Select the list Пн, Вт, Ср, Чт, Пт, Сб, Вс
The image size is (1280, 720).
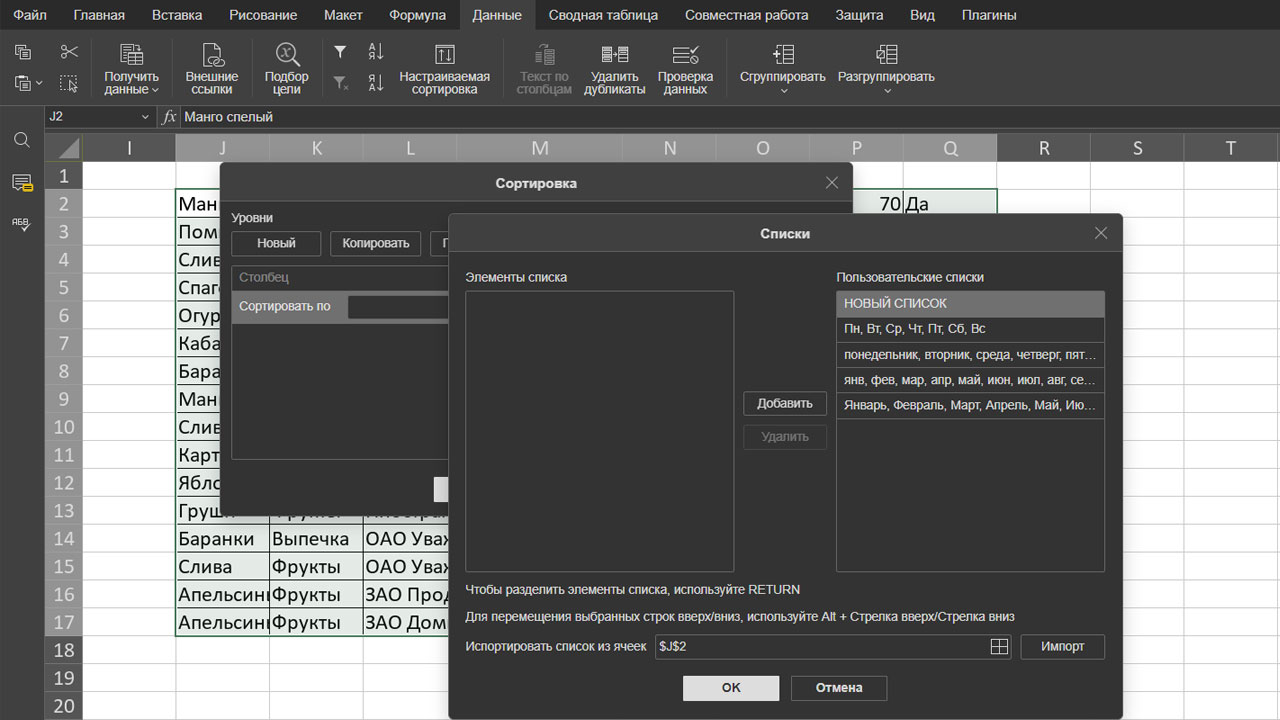[x=970, y=329]
